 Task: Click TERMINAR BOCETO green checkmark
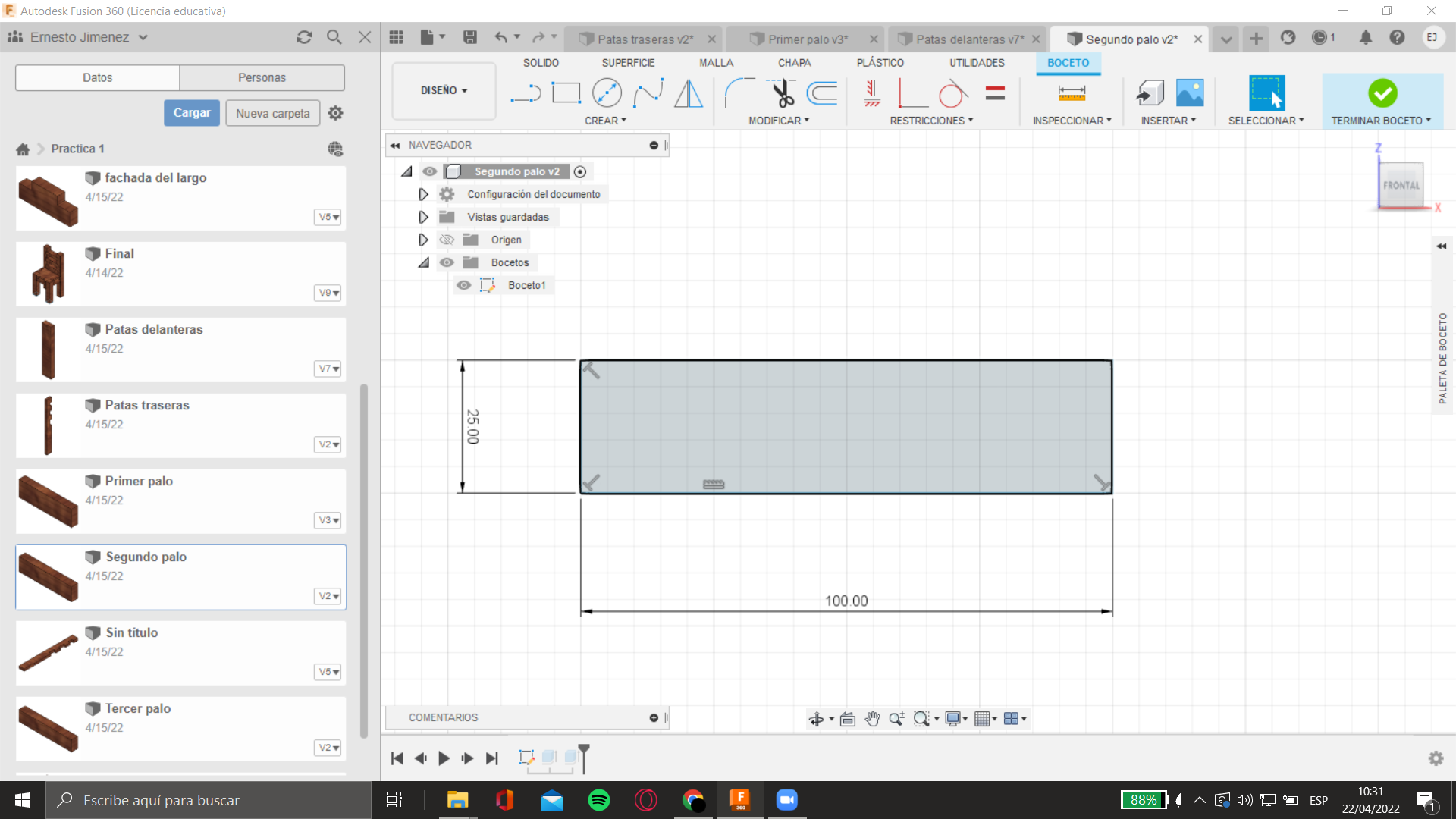pyautogui.click(x=1382, y=93)
